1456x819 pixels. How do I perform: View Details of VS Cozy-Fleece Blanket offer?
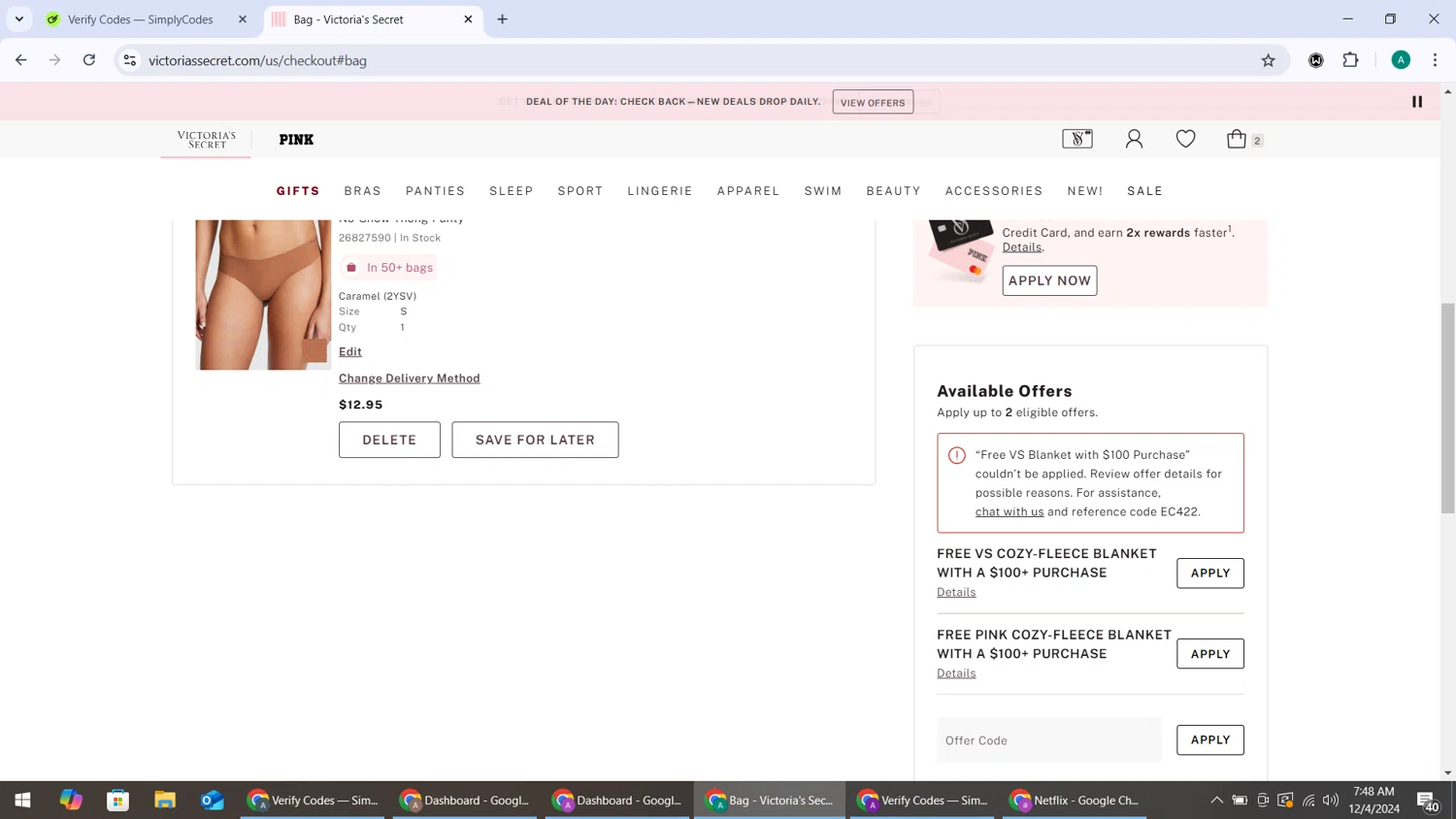point(956,593)
